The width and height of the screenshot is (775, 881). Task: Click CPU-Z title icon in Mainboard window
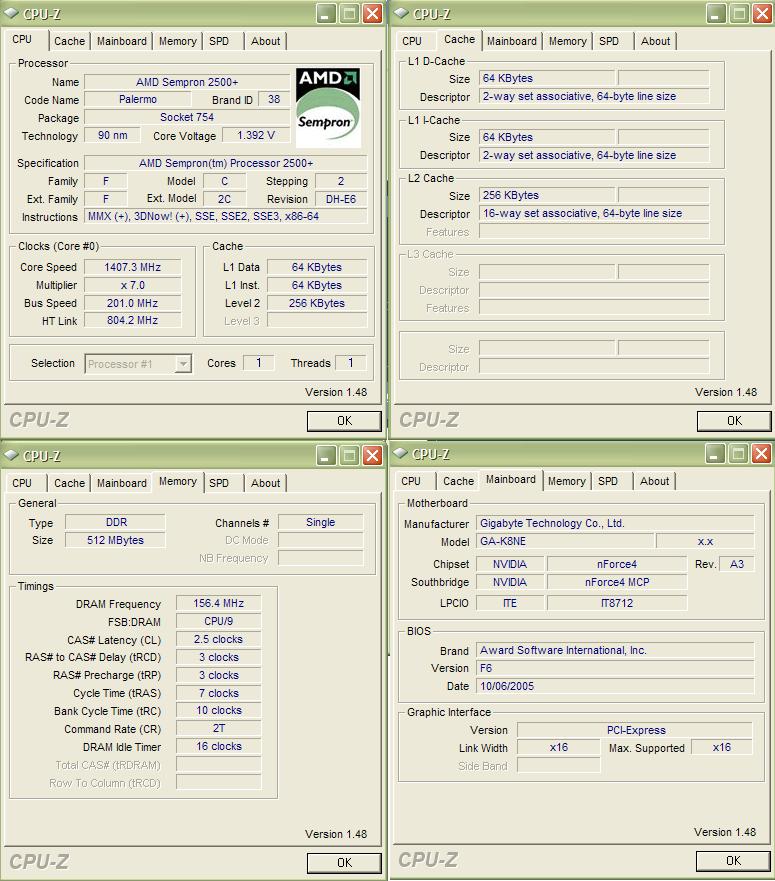(400, 453)
